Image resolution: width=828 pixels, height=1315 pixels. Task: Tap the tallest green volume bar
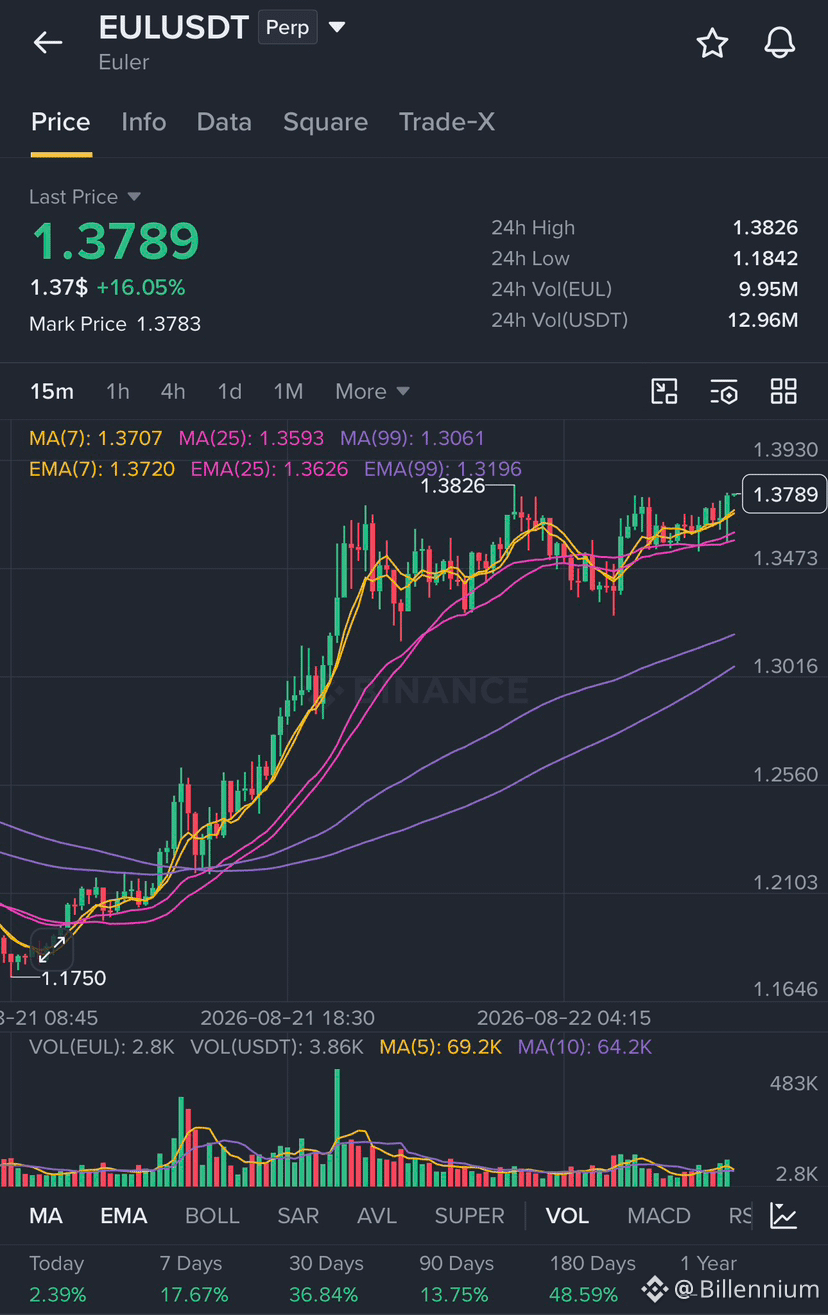pyautogui.click(x=337, y=1128)
